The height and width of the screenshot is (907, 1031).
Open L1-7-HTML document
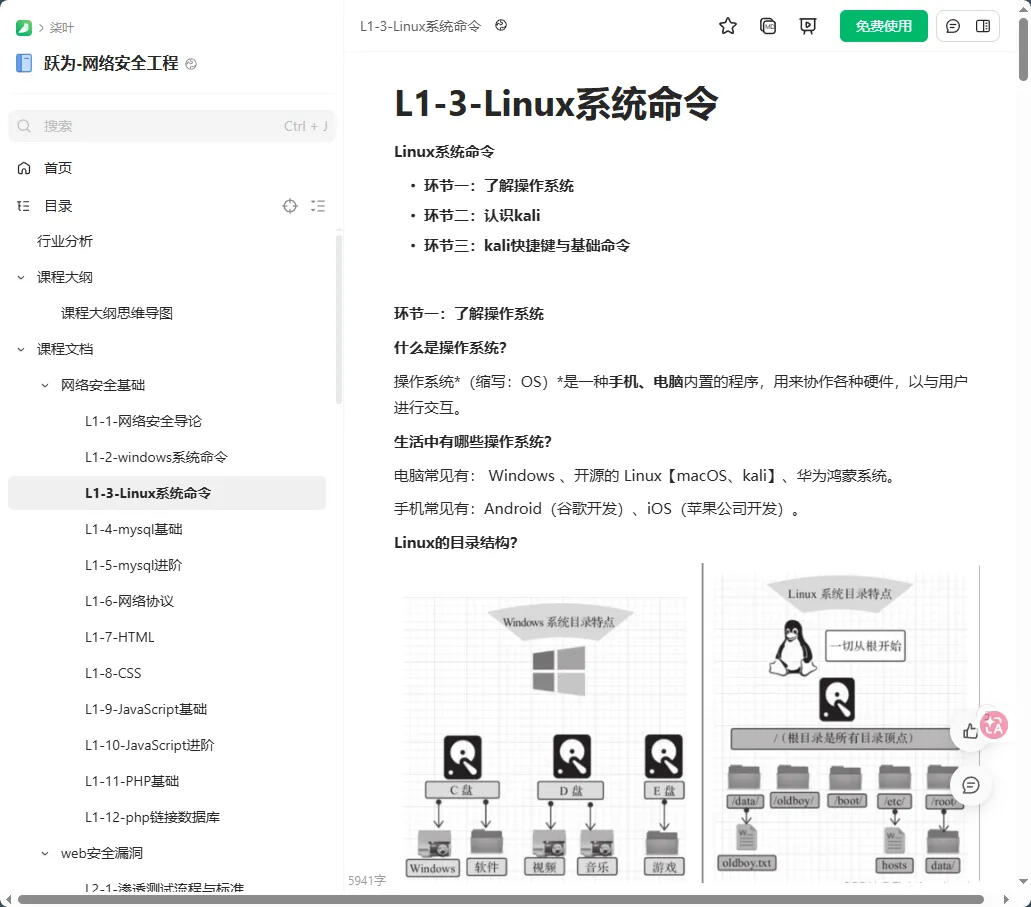120,637
